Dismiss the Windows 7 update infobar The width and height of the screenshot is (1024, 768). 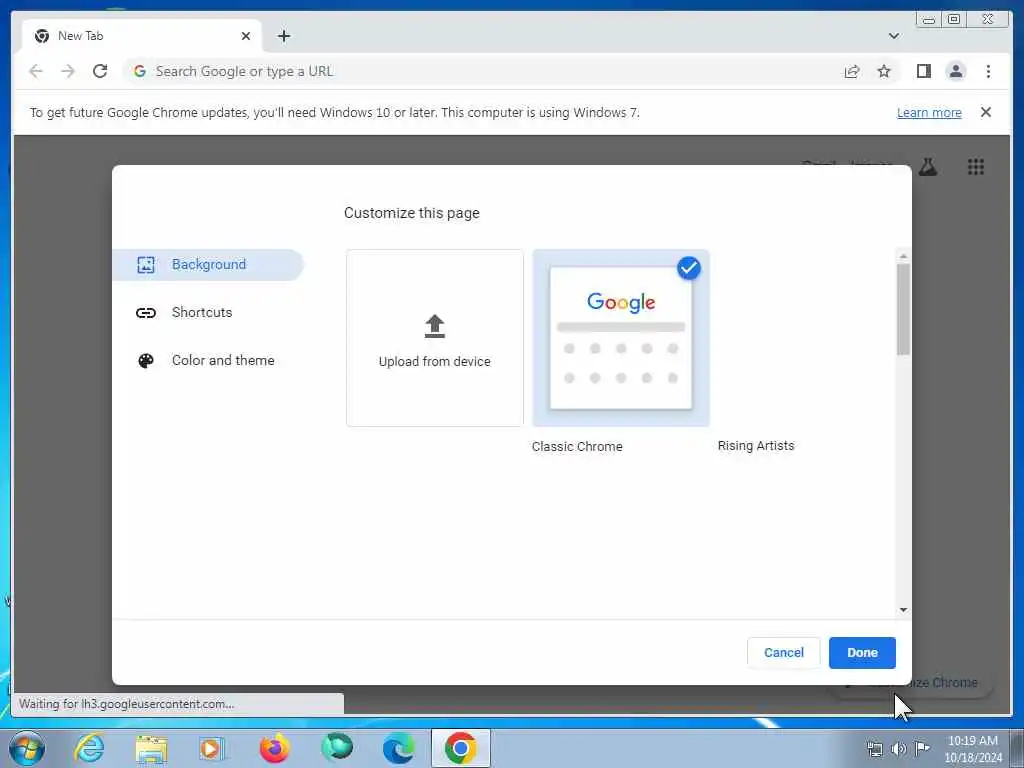click(x=985, y=112)
